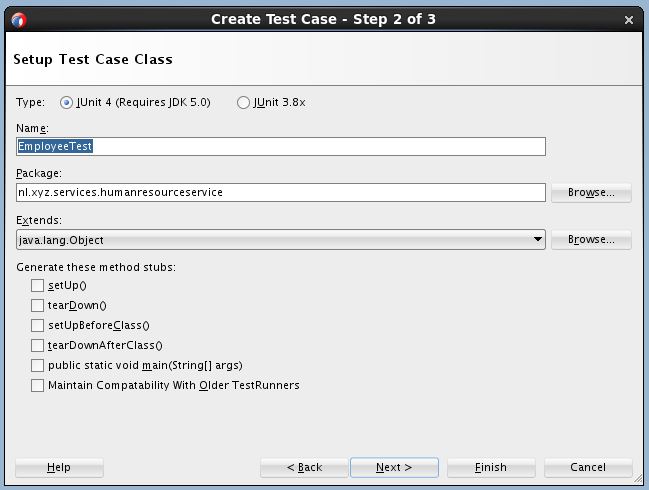This screenshot has height=490, width=649.
Task: Open the Help for this dialog
Action: 59,467
